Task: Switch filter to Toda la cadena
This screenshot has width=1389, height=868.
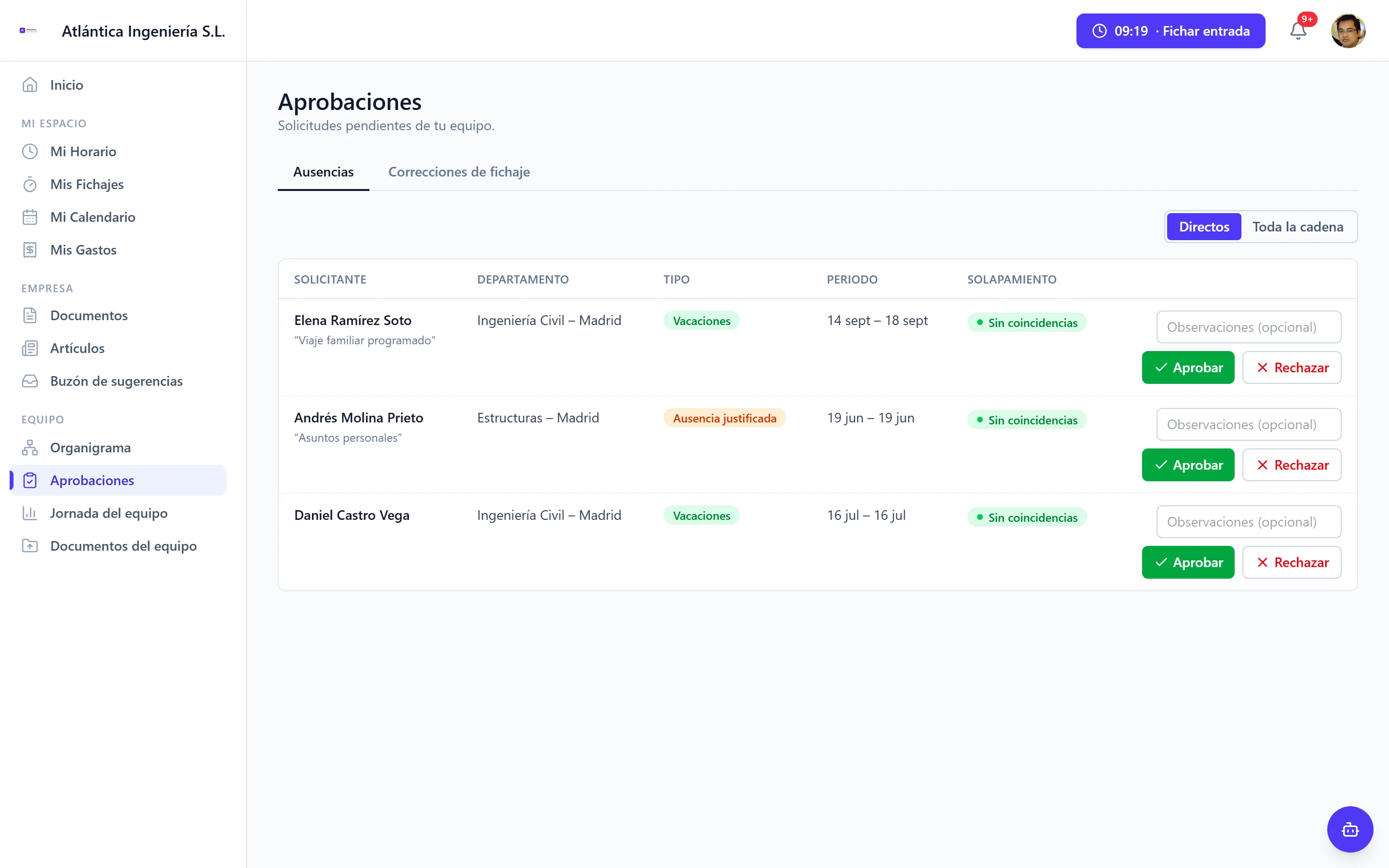Action: click(1297, 227)
